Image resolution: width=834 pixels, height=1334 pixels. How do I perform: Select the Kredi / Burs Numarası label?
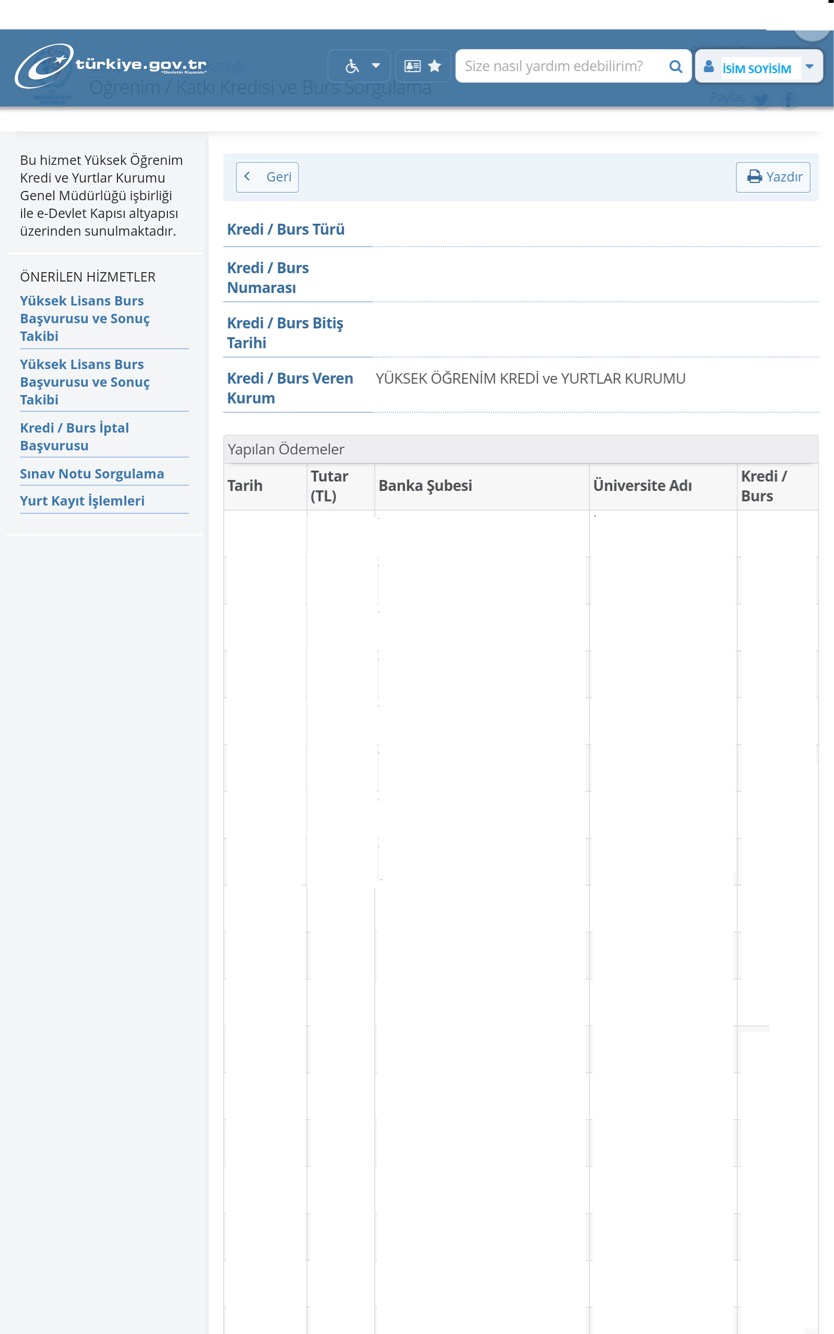pos(268,277)
